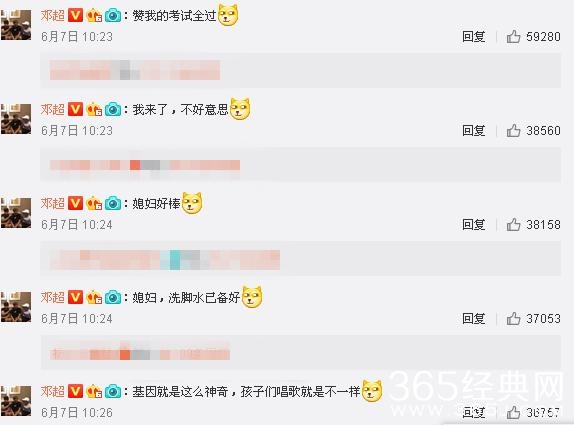
Task: Open blurred reply under first comment
Action: pyautogui.click(x=135, y=70)
